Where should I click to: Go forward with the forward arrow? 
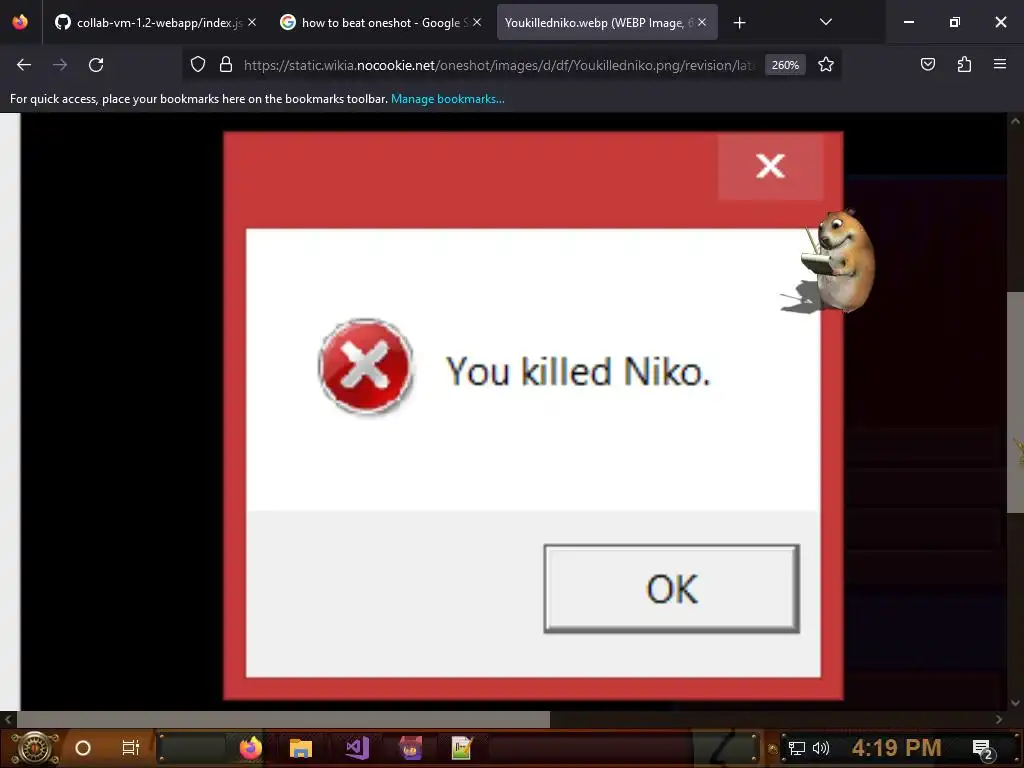pyautogui.click(x=60, y=65)
